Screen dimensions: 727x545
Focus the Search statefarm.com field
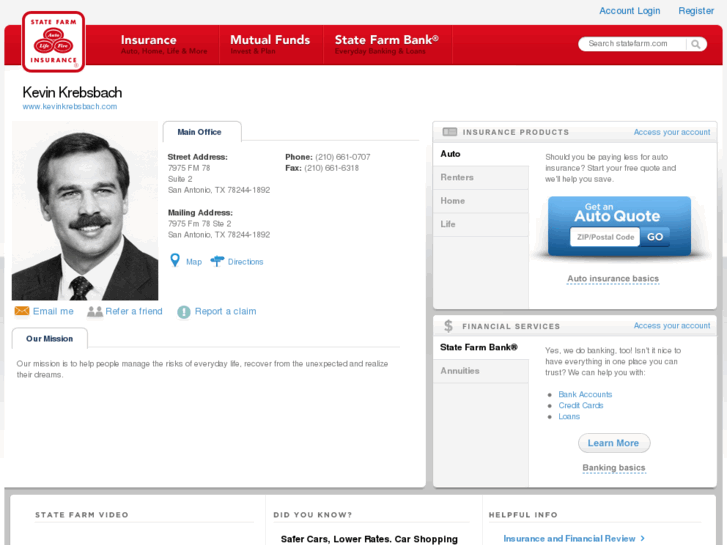(x=632, y=44)
